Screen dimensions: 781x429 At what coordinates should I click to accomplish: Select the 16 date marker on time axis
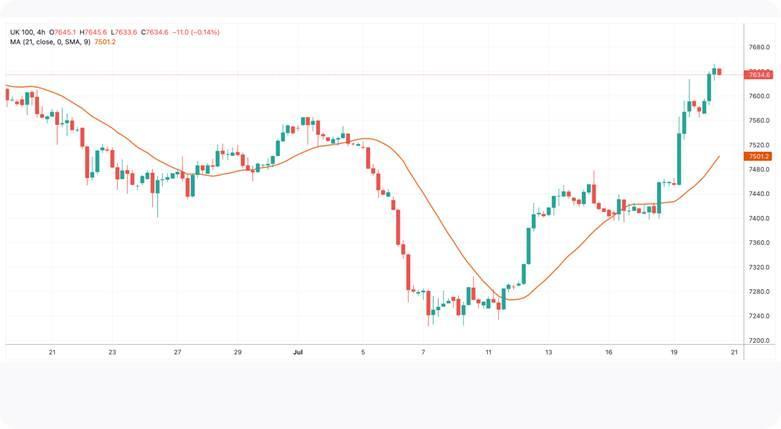(x=607, y=352)
